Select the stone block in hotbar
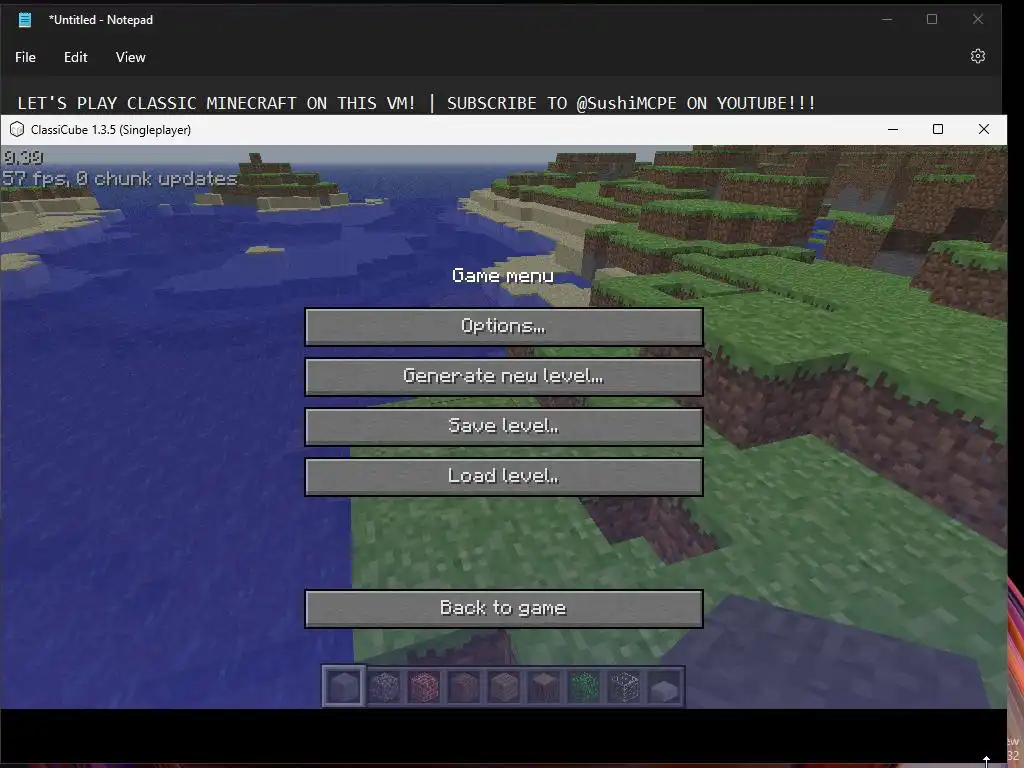 [x=344, y=686]
